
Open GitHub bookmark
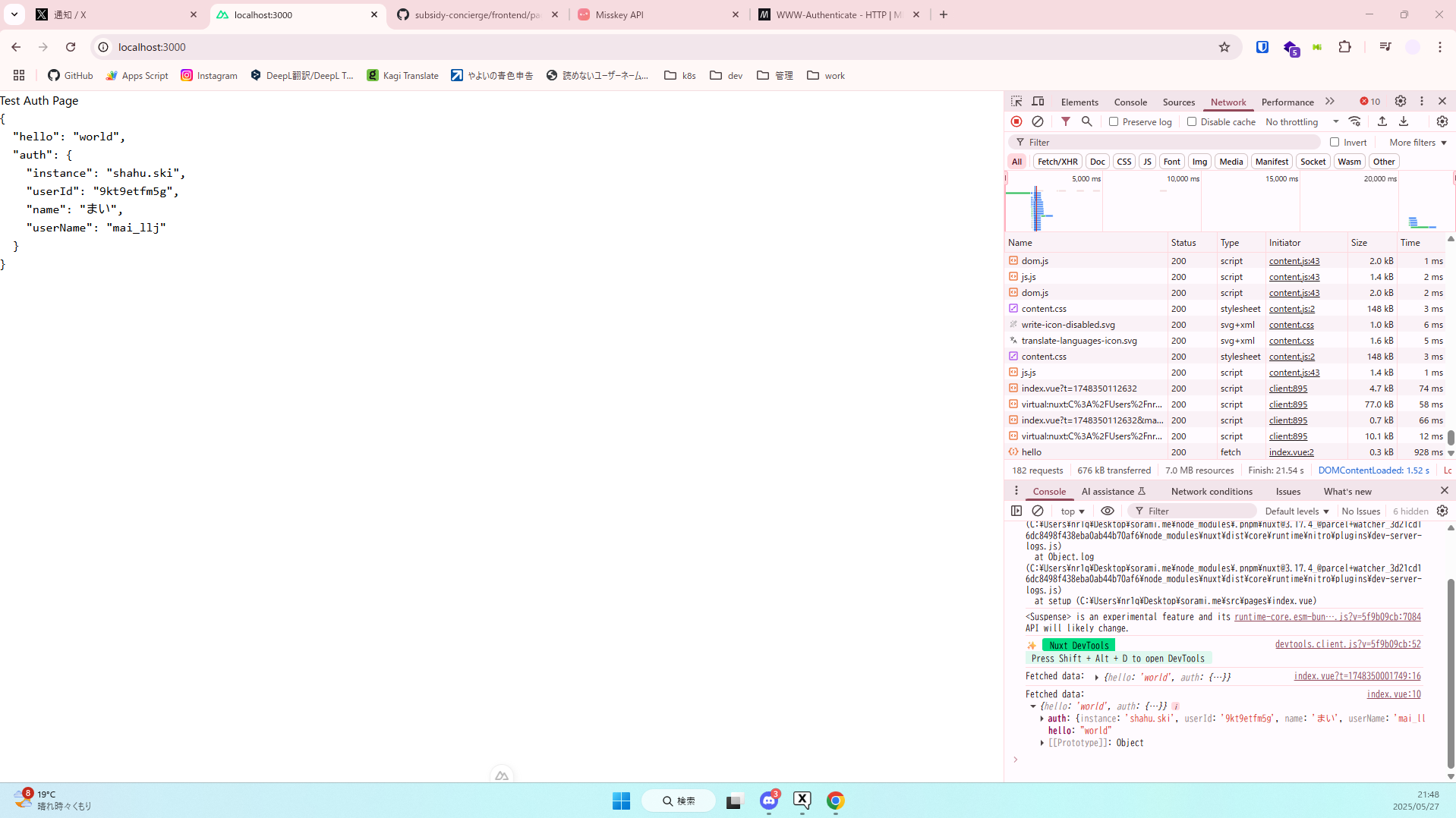tap(70, 75)
